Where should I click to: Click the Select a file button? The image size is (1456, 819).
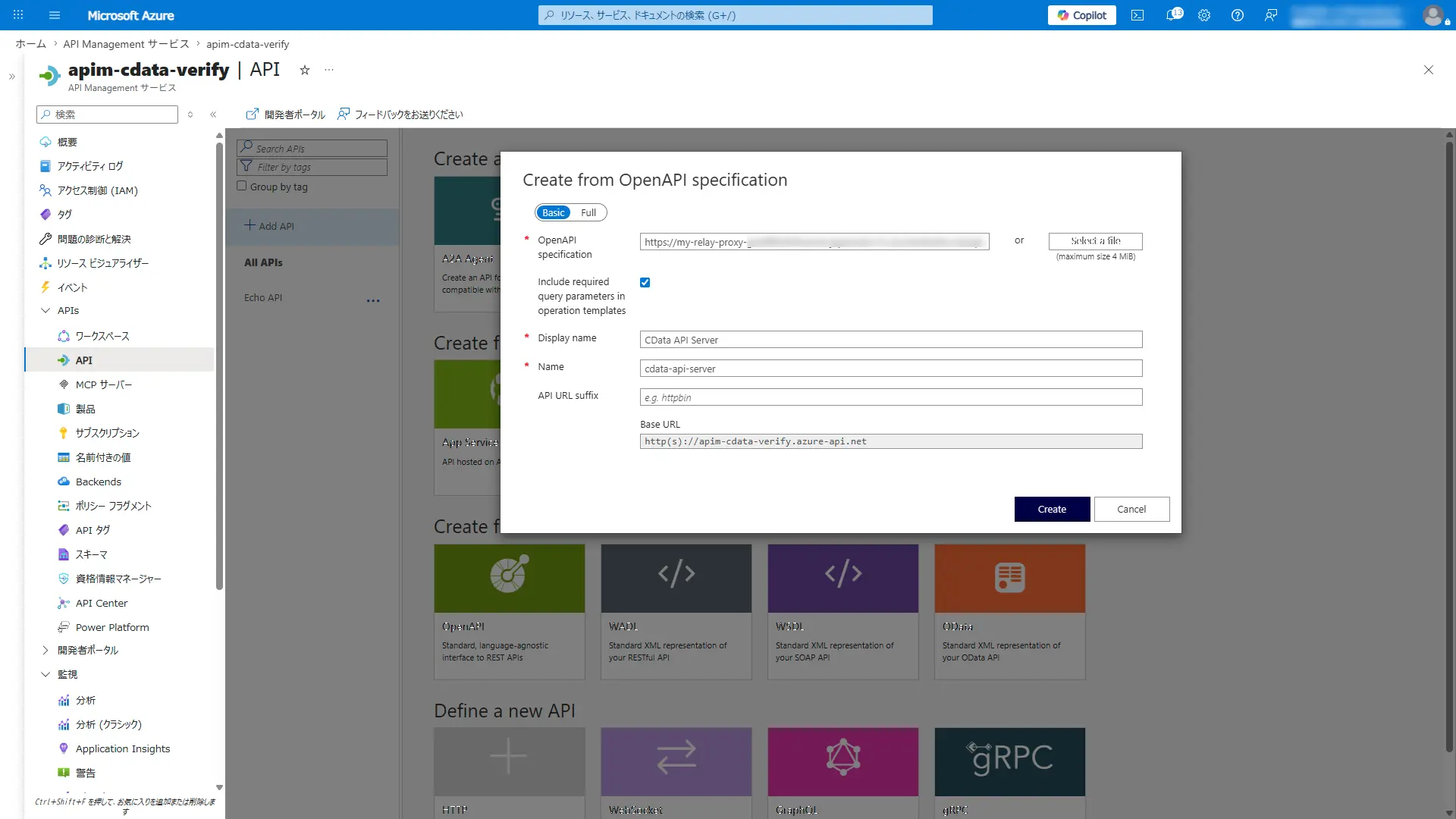click(1095, 241)
